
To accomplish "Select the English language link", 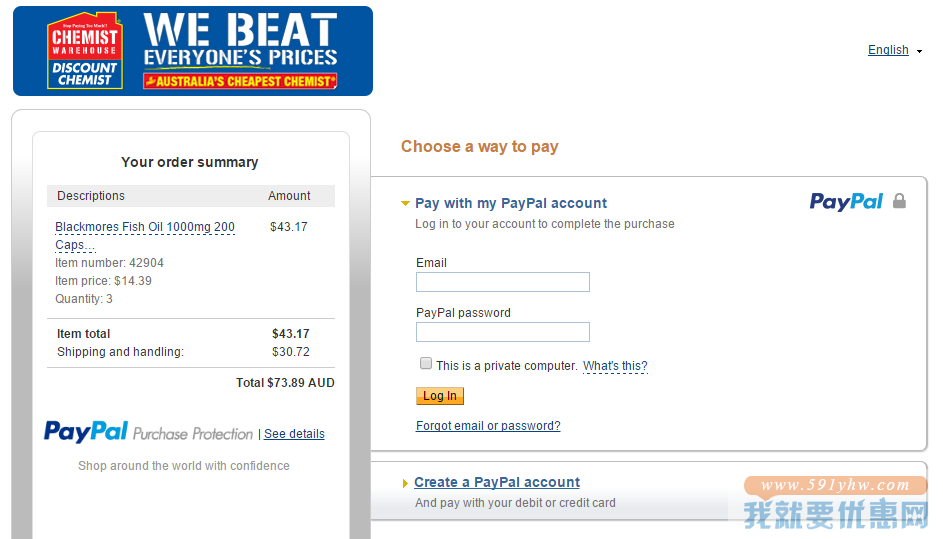I will (x=888, y=50).
